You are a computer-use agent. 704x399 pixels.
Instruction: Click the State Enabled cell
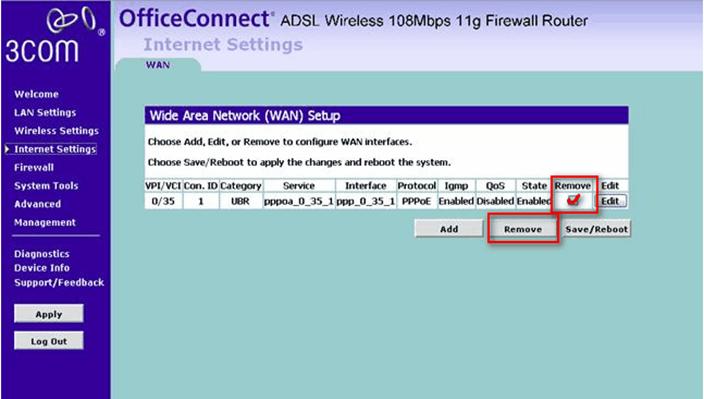click(x=534, y=201)
